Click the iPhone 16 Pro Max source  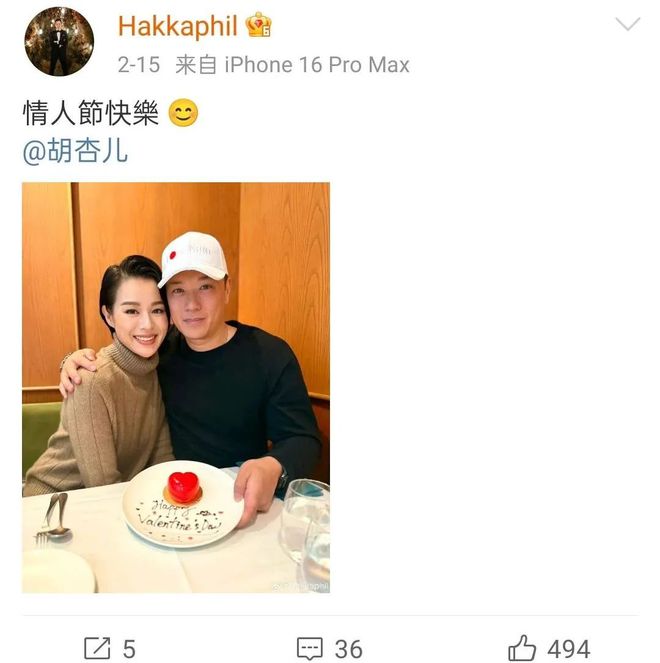pyautogui.click(x=317, y=65)
